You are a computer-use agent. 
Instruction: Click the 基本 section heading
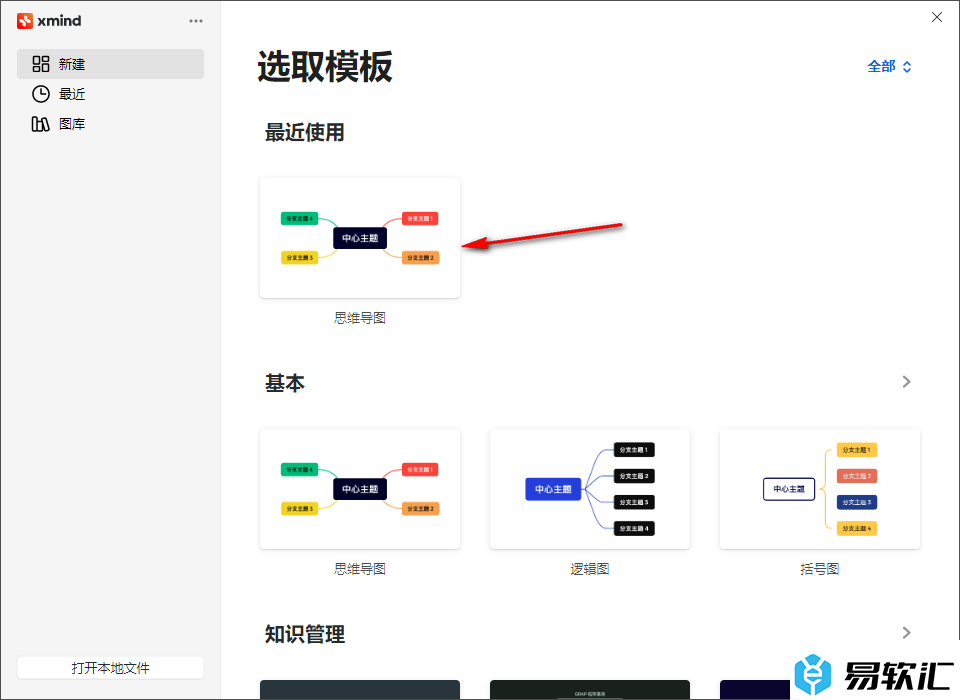(285, 383)
